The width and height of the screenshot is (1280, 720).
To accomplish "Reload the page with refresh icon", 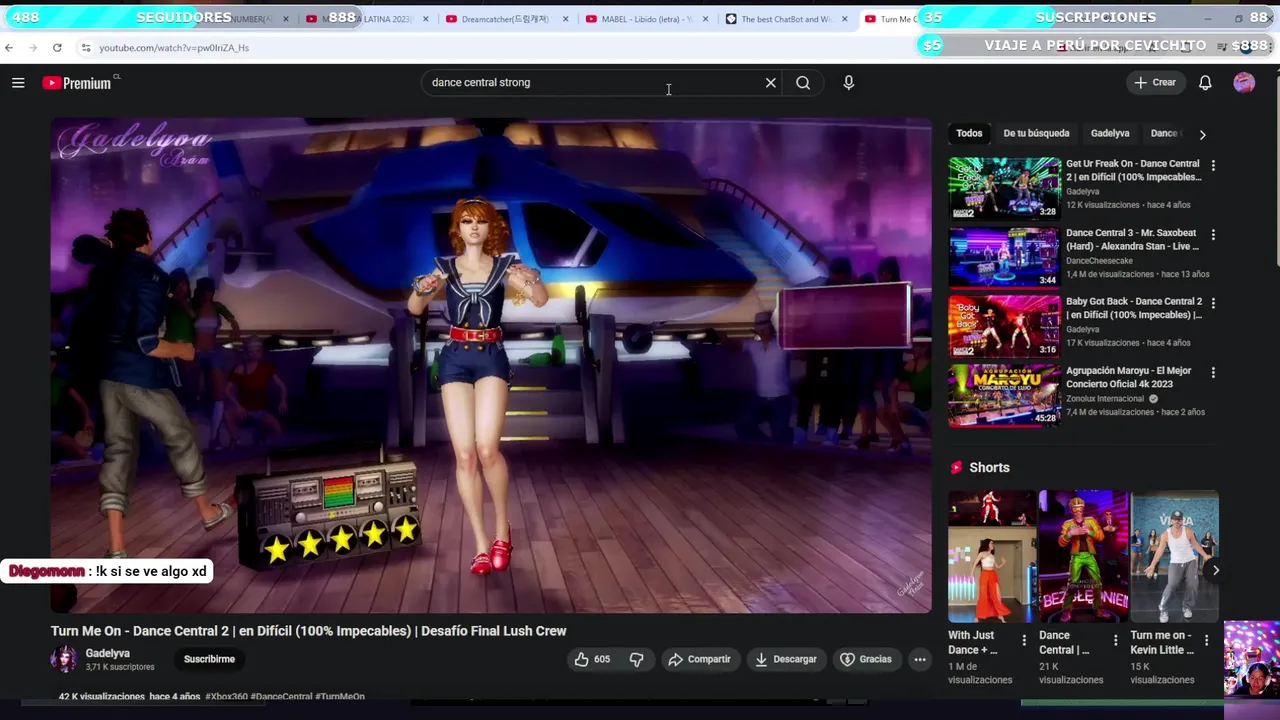I will pos(57,47).
